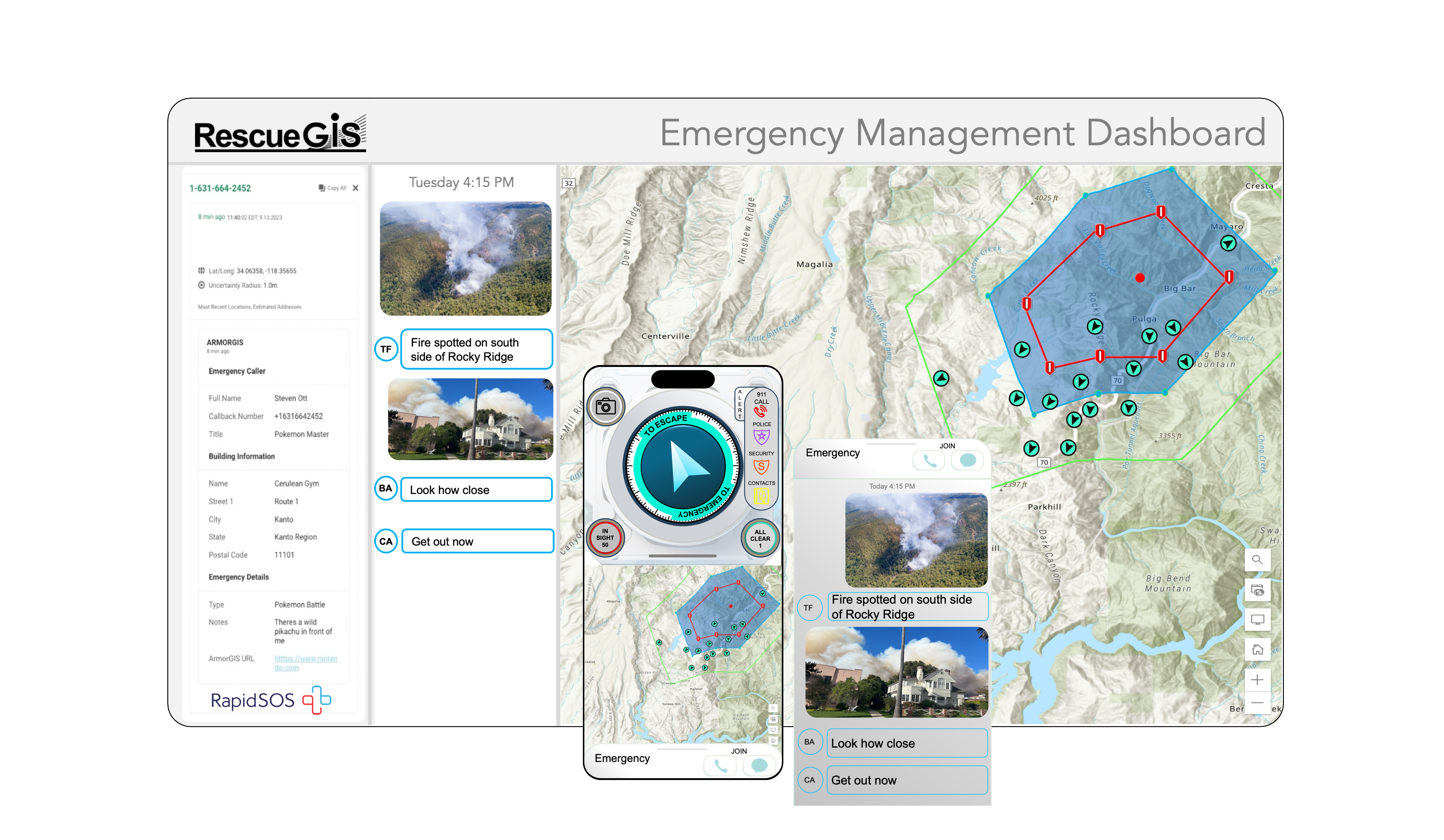This screenshot has width=1444, height=840.
Task: Tap the chat bubble icon in phone's bottom bar
Action: 759,766
